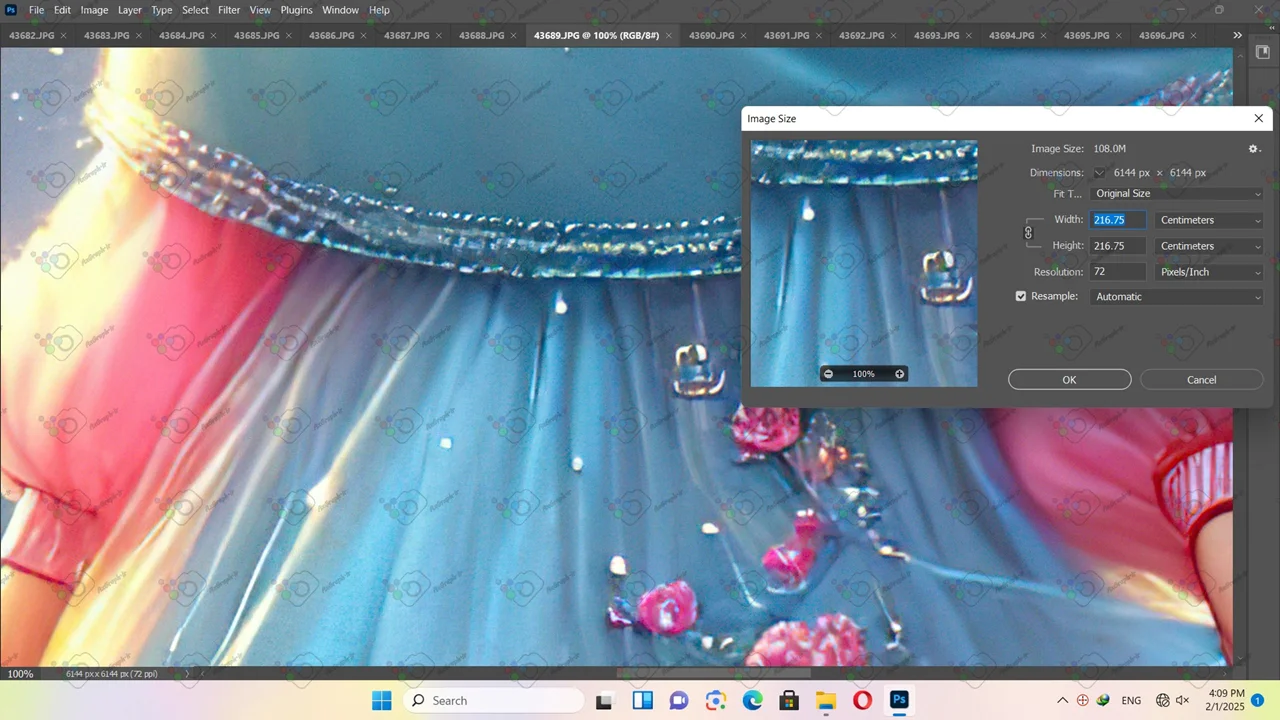The height and width of the screenshot is (720, 1280).
Task: Click the constrain proportions chain link icon
Action: (1028, 233)
